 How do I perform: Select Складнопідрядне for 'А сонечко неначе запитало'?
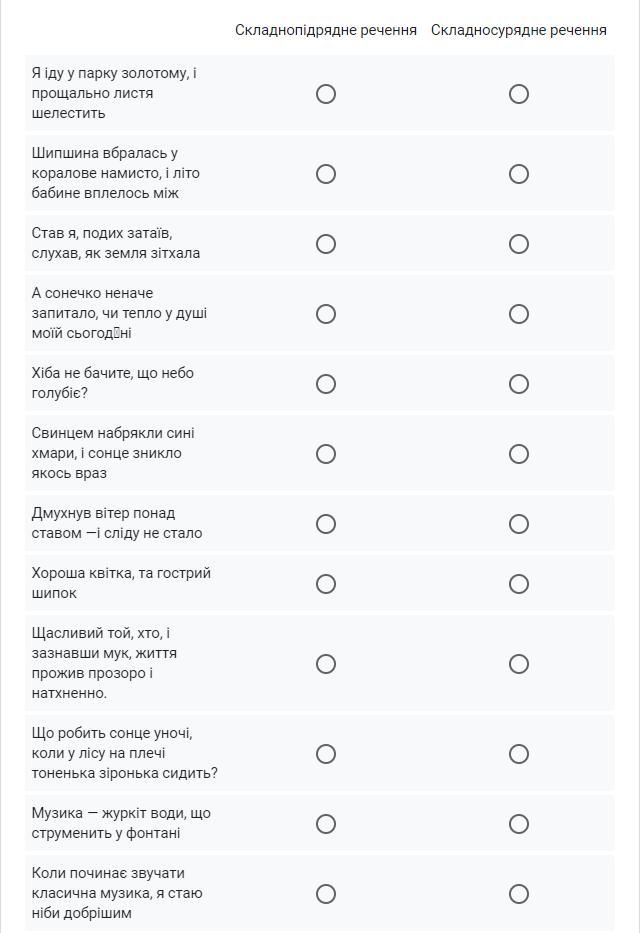326,314
